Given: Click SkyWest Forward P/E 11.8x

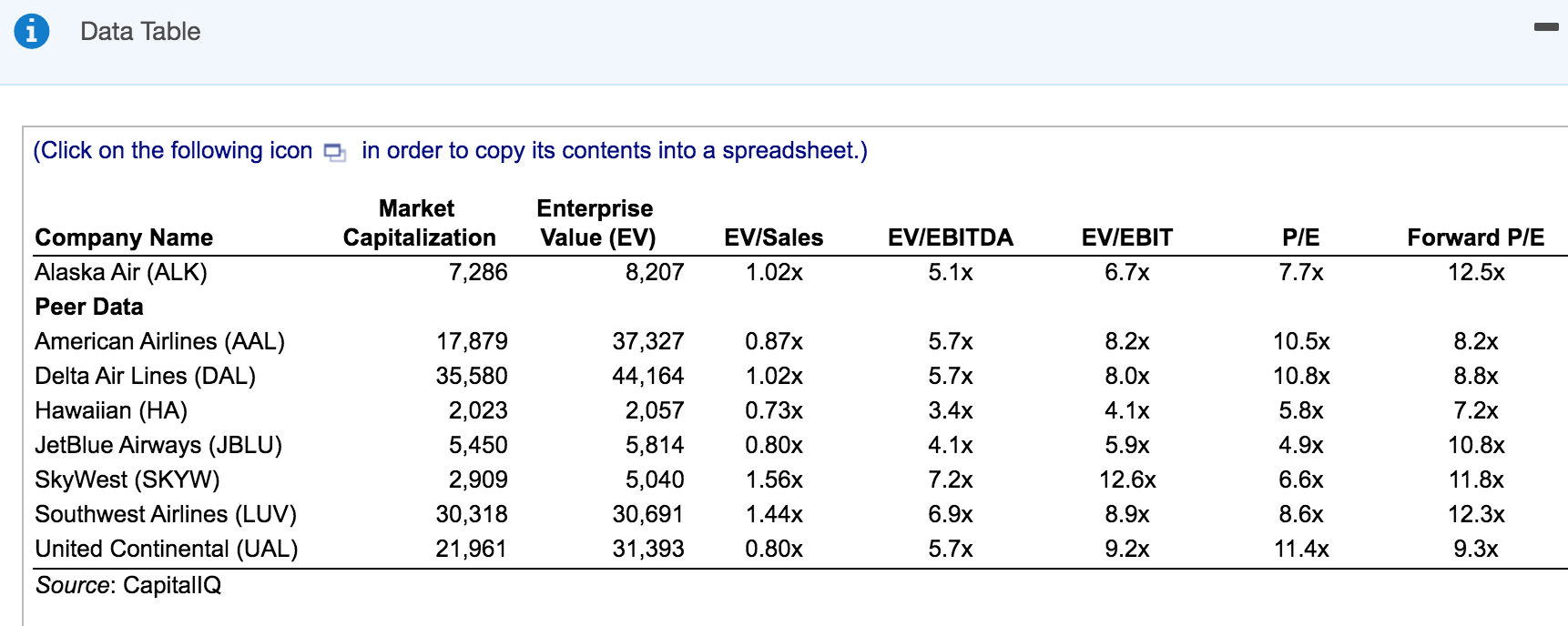Looking at the screenshot, I should tap(1476, 480).
